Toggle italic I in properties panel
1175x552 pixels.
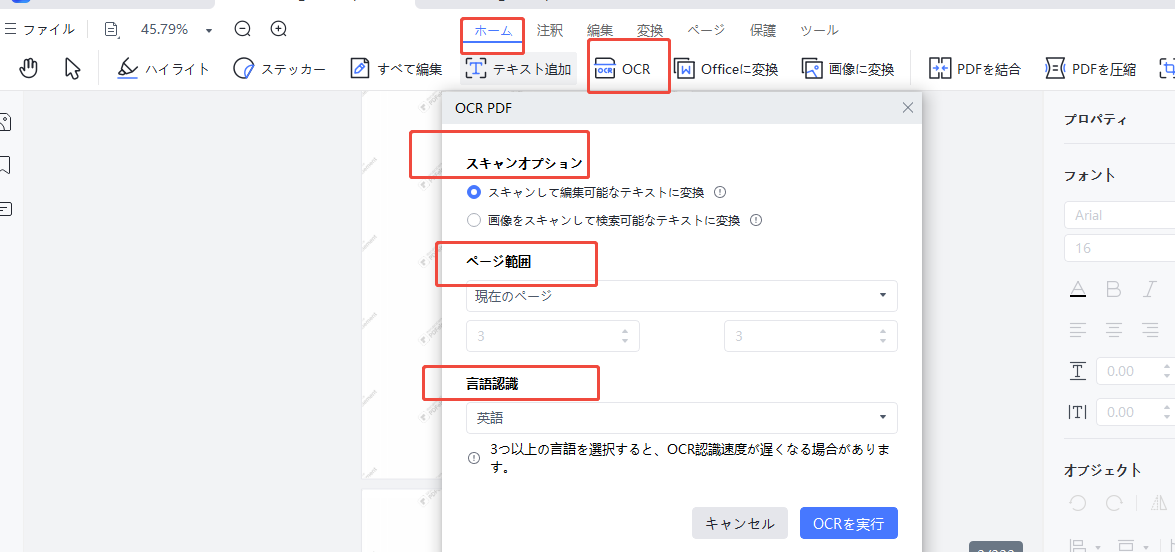click(1150, 289)
